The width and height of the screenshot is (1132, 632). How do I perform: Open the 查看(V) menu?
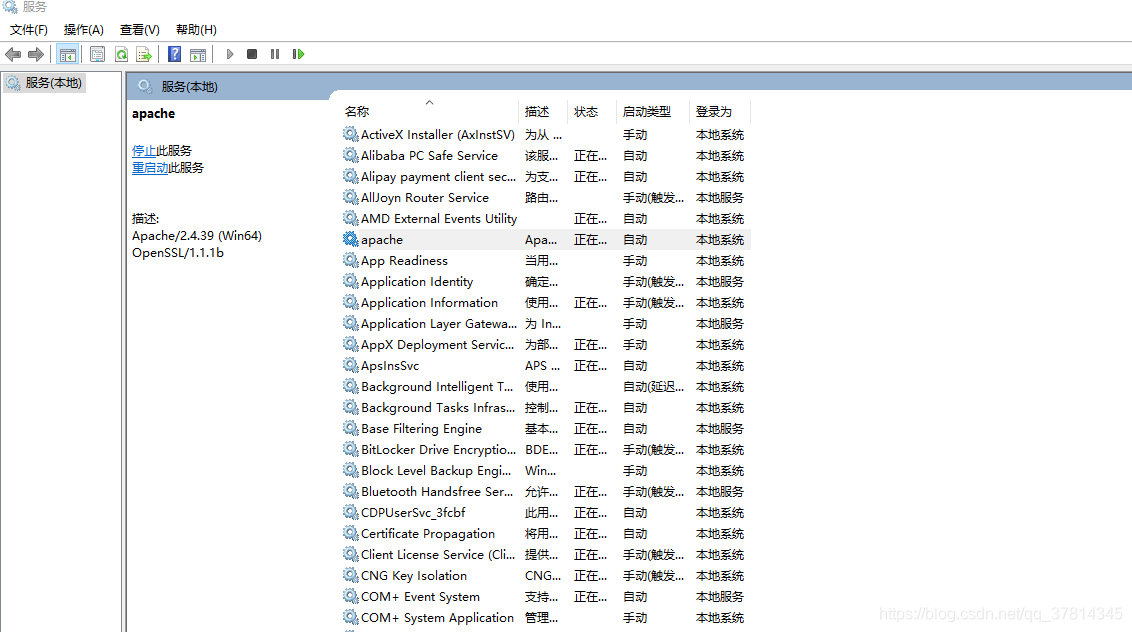point(139,30)
